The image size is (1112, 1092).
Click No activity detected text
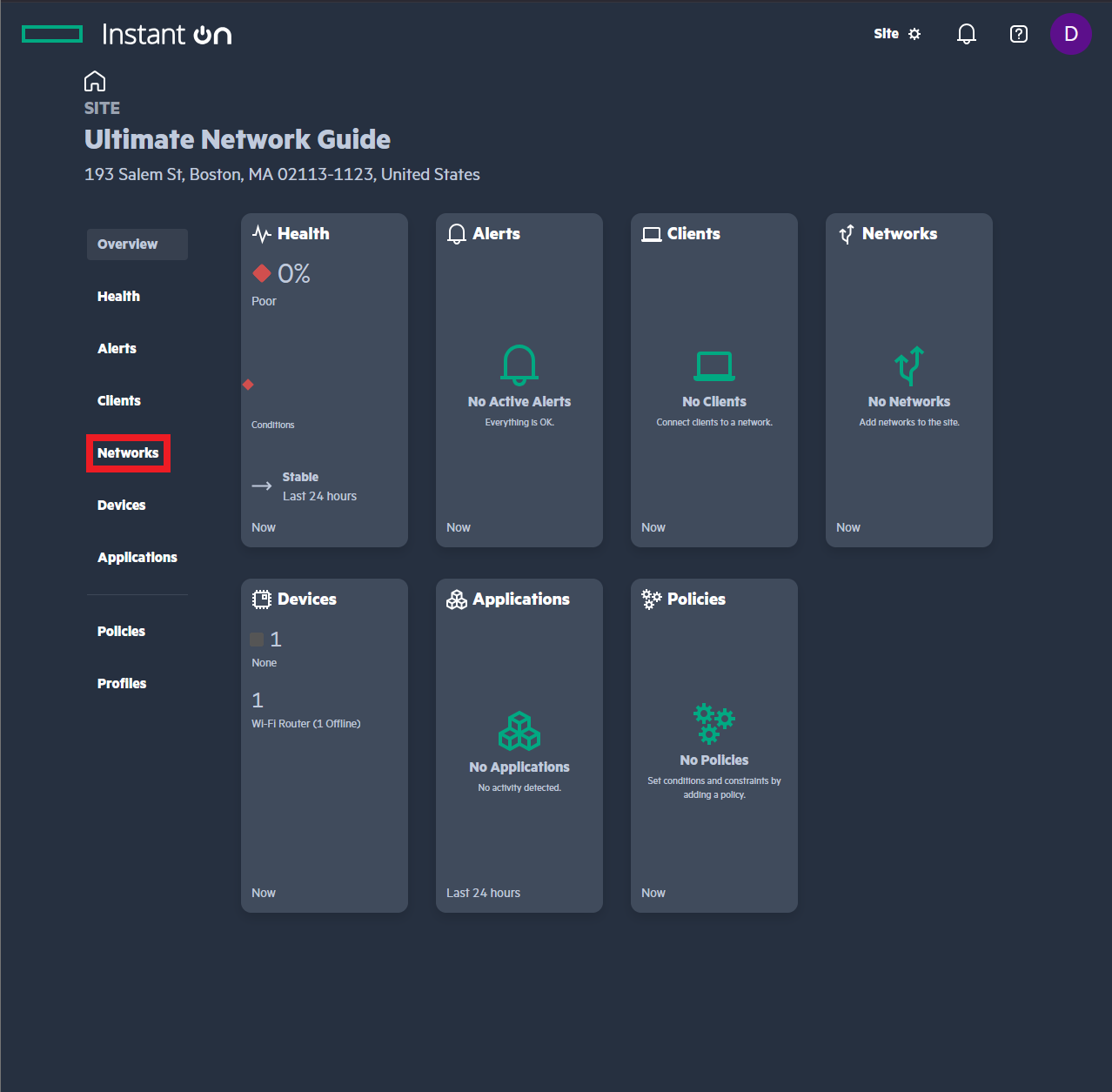click(x=519, y=788)
